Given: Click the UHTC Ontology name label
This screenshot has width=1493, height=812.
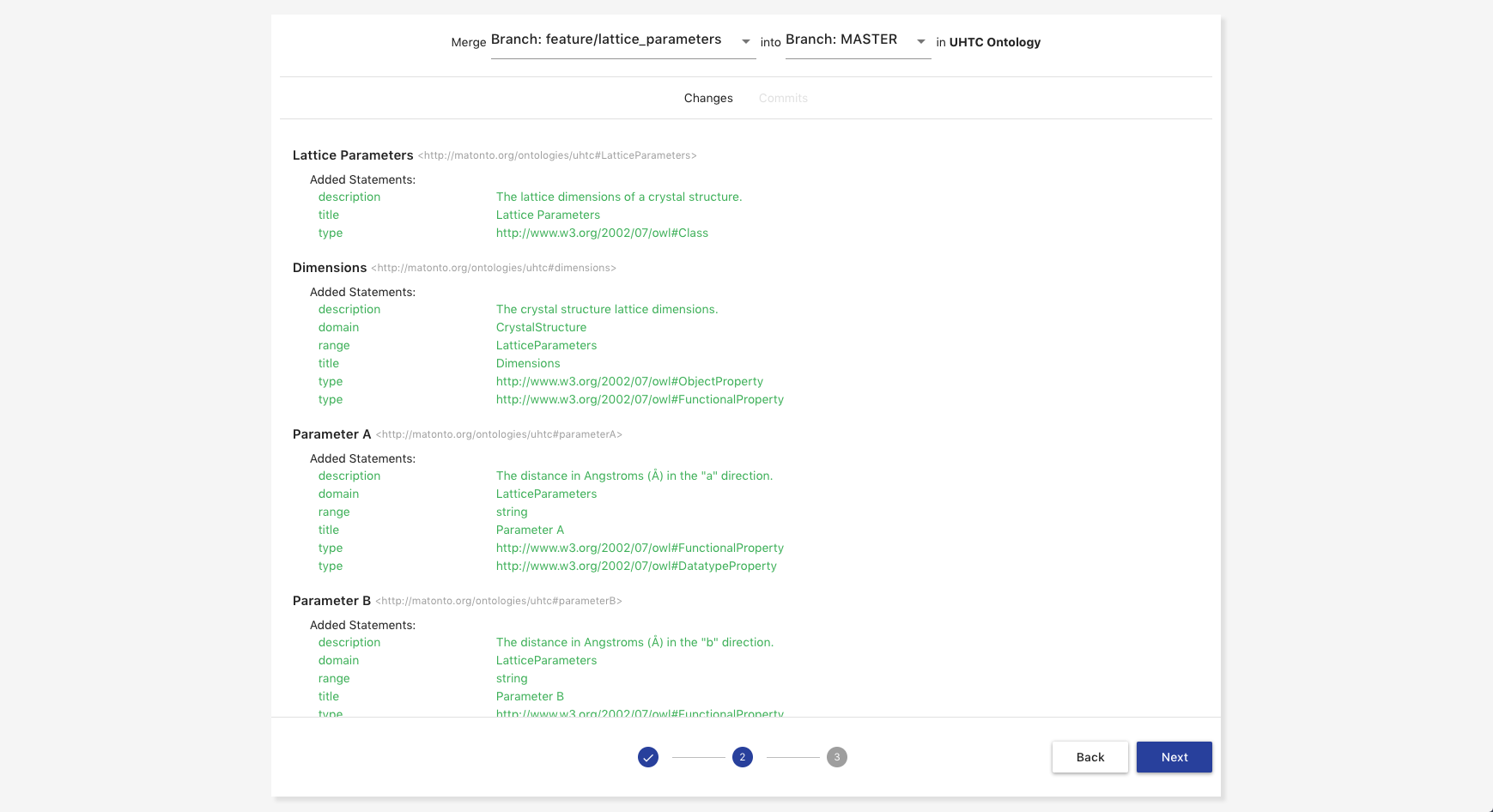Looking at the screenshot, I should click(x=994, y=42).
